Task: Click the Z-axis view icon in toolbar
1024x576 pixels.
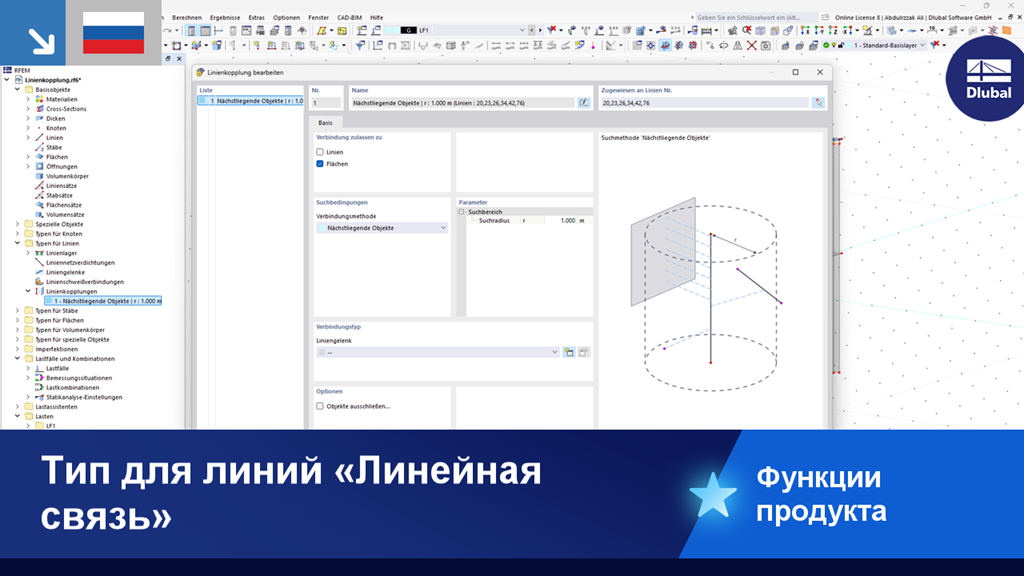Action: point(833,30)
